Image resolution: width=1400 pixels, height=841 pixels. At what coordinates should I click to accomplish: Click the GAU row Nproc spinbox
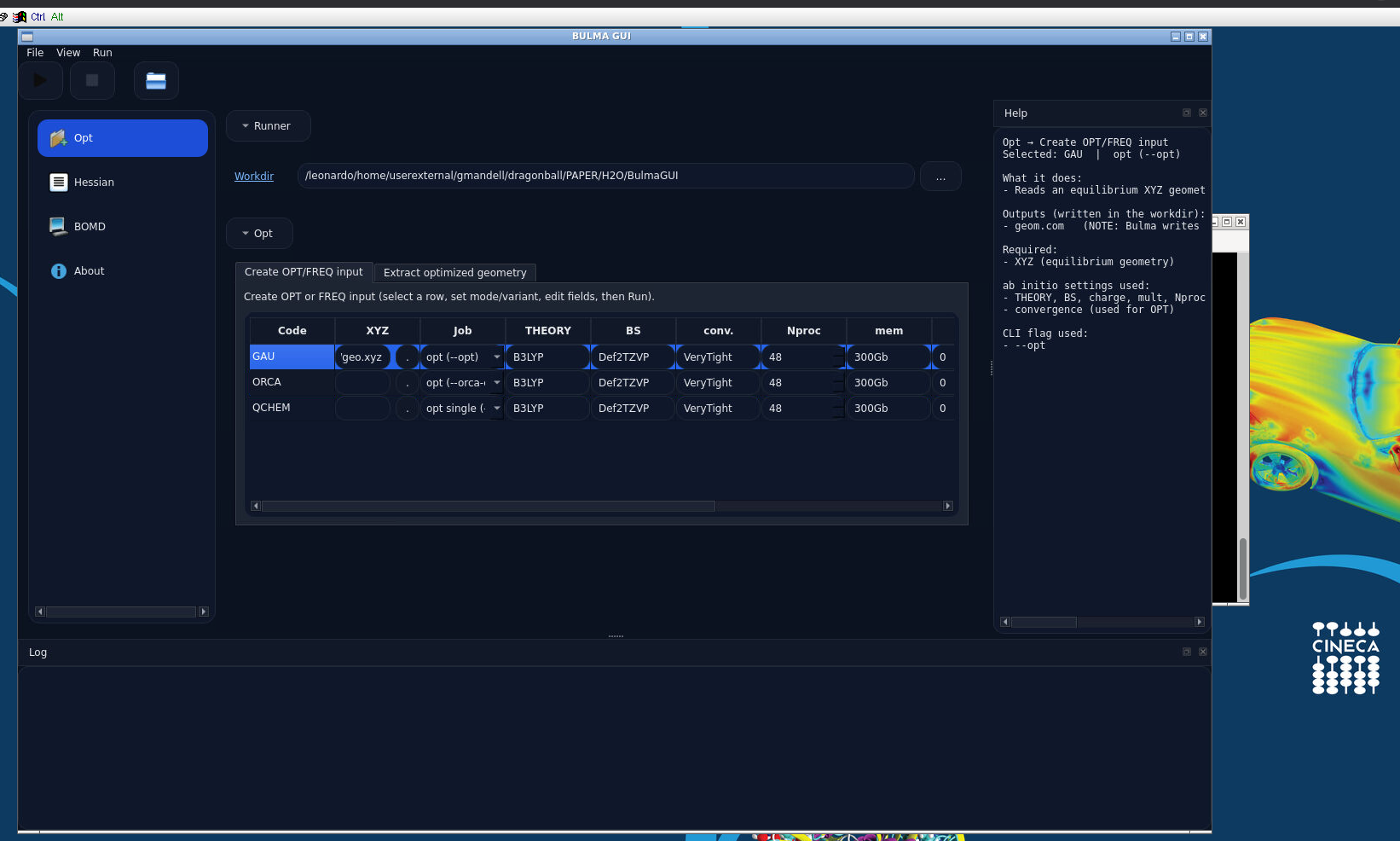[x=803, y=357]
